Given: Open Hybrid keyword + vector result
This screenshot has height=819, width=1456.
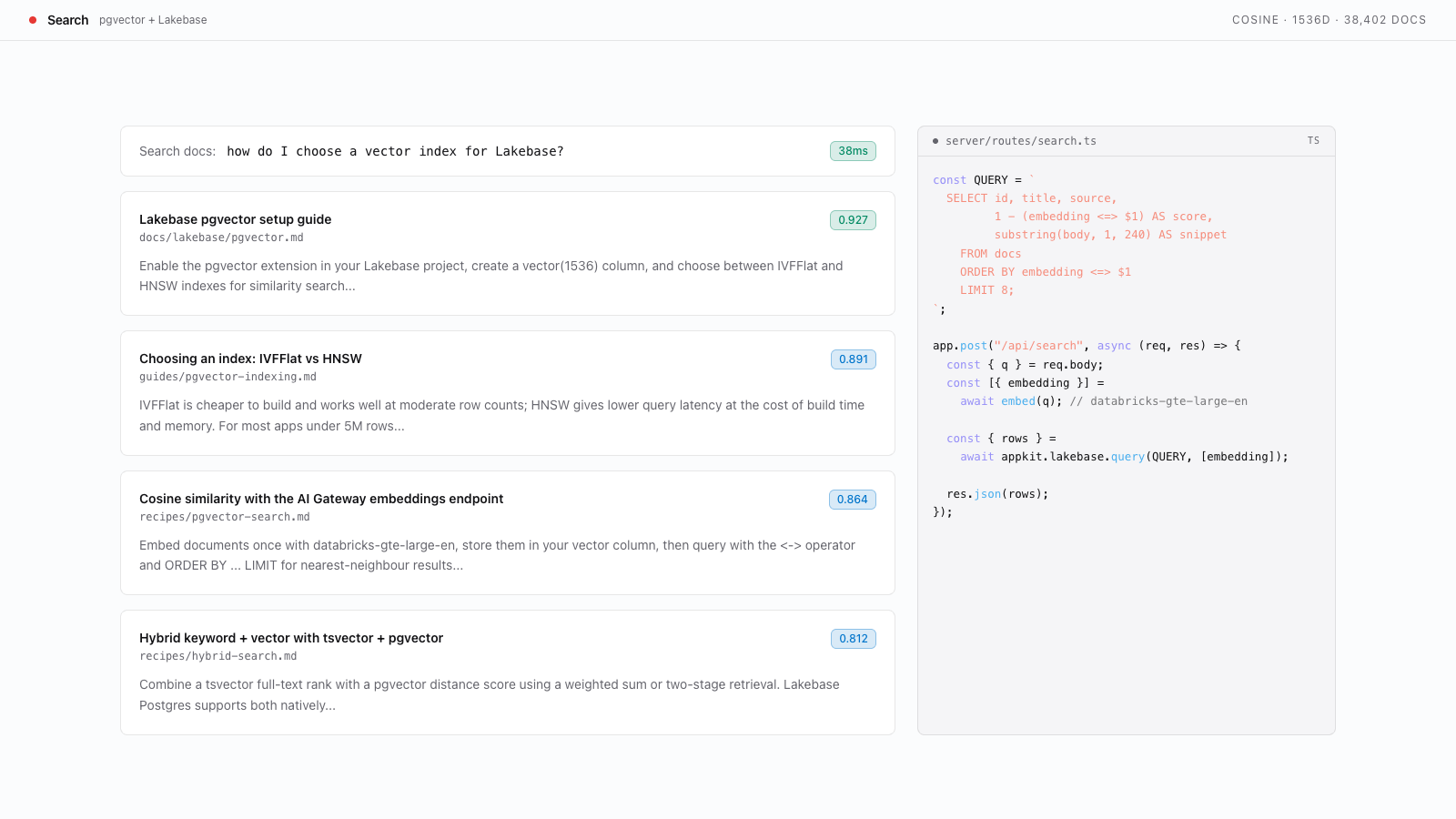Looking at the screenshot, I should [x=508, y=672].
